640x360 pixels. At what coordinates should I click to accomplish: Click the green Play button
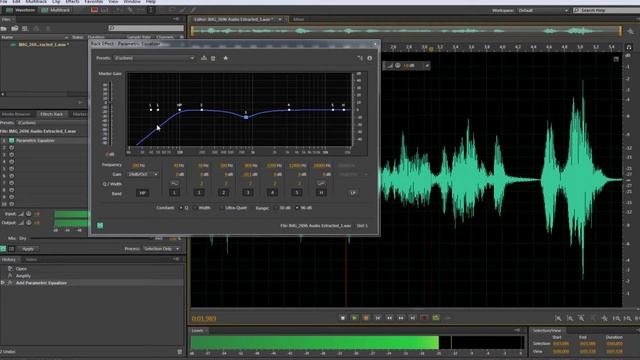(354, 318)
